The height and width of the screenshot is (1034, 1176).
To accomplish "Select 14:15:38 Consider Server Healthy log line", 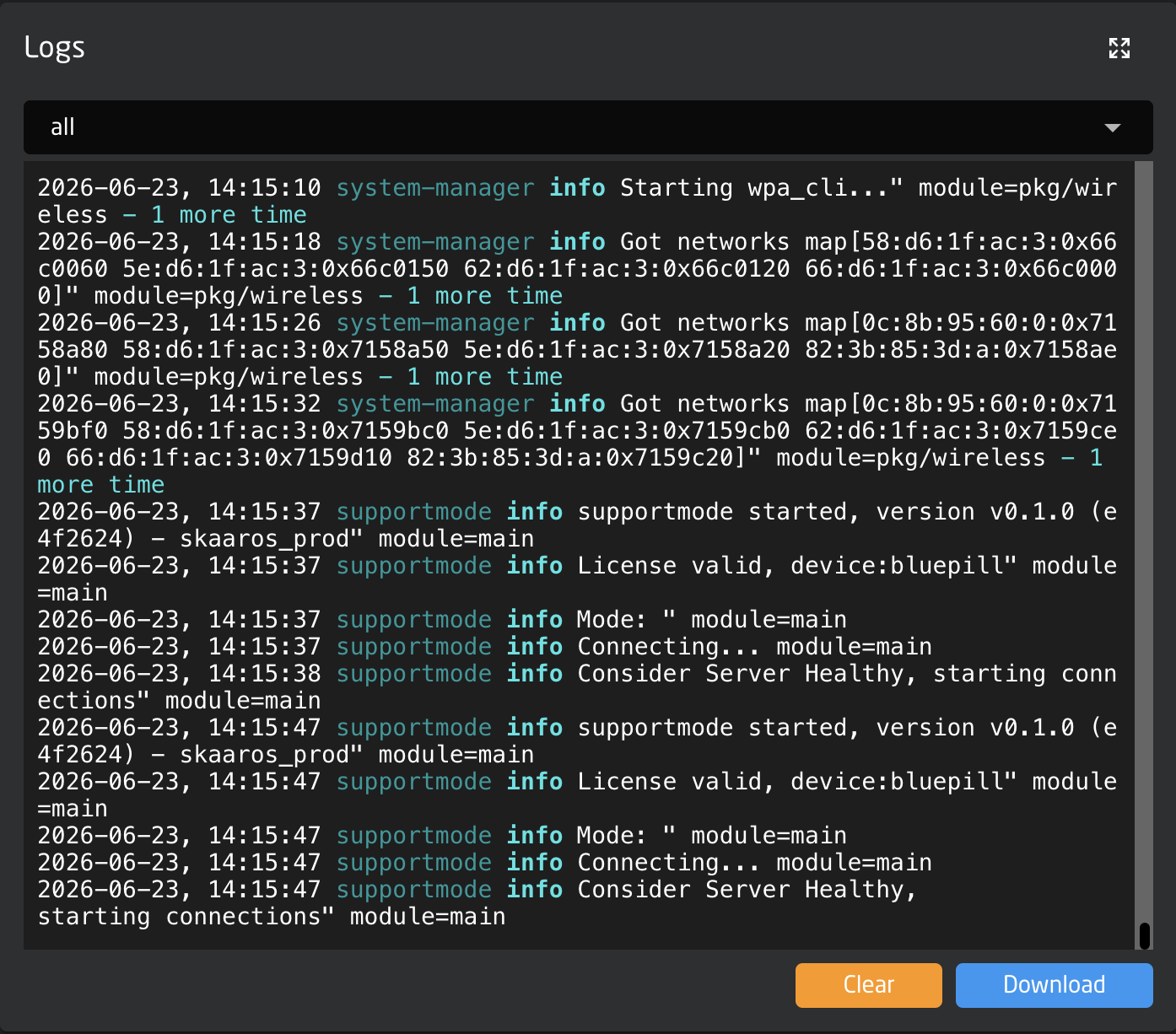I will click(x=578, y=687).
